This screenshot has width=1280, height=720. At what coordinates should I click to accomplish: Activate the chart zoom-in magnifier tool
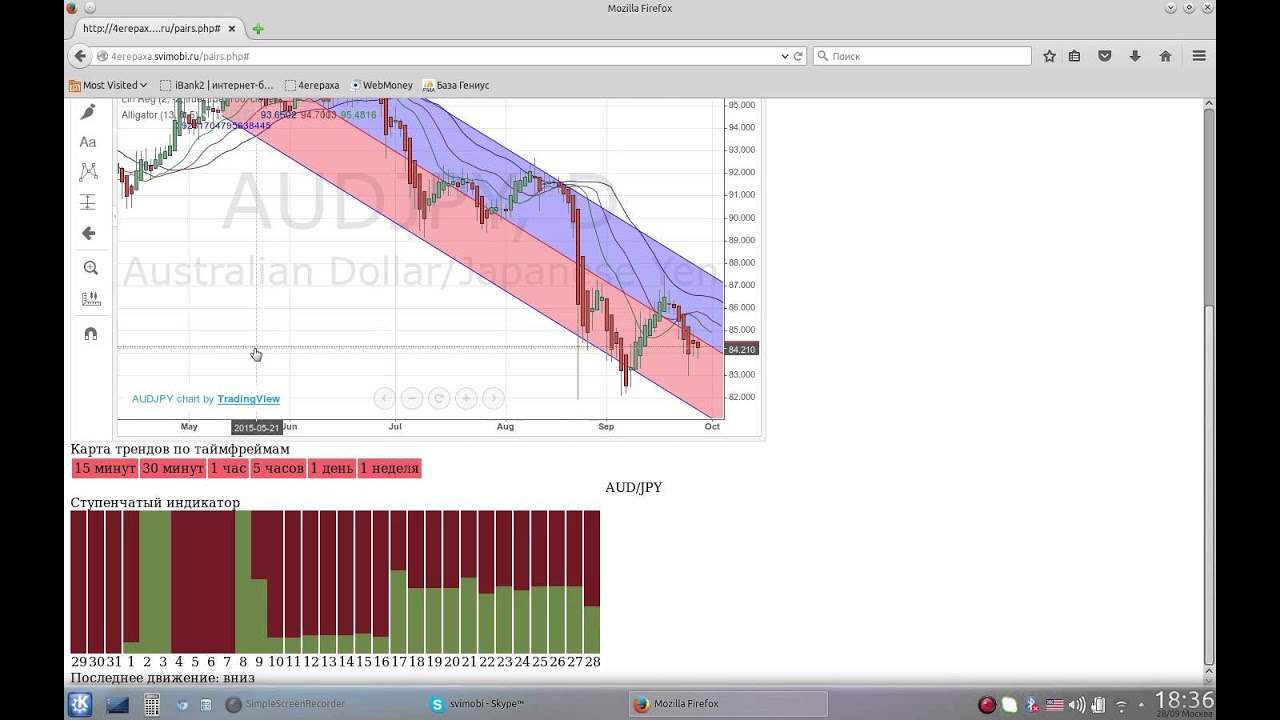[x=90, y=268]
